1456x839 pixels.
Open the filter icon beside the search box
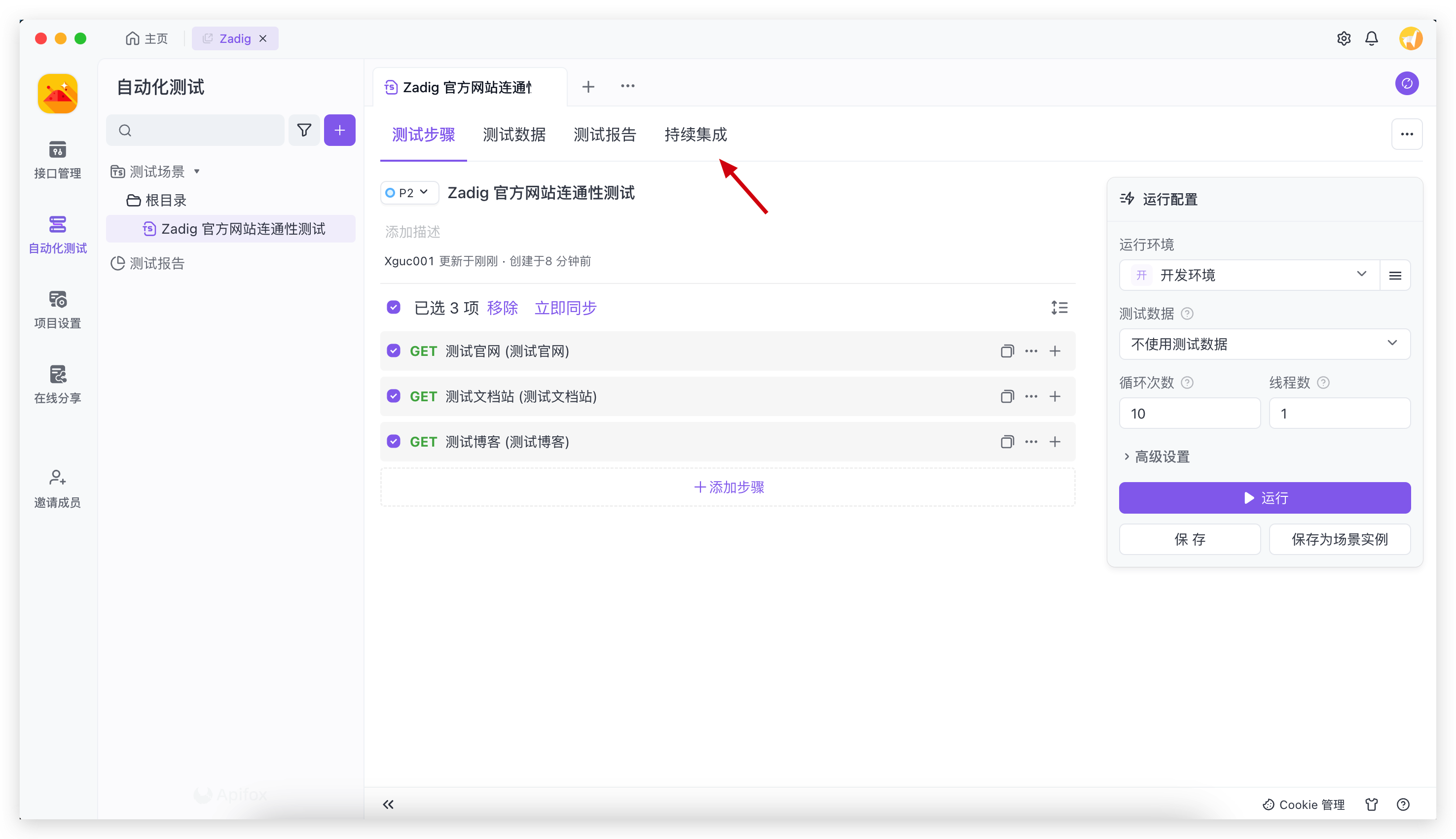304,130
